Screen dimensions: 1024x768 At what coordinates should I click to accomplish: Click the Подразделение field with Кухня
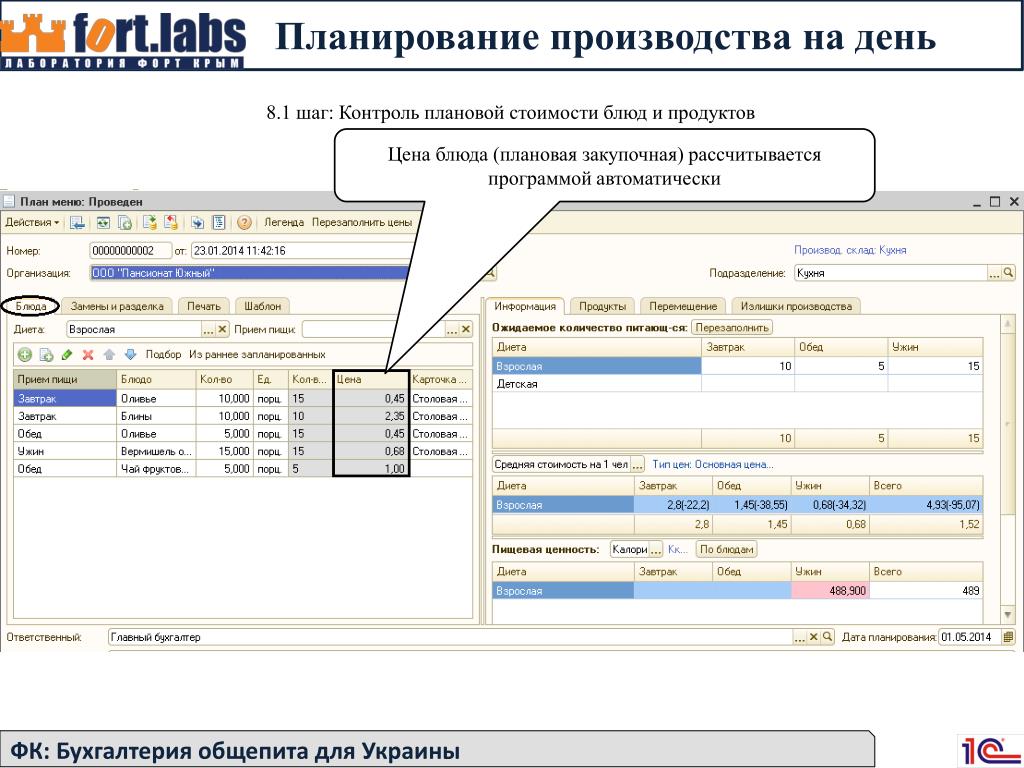click(891, 273)
